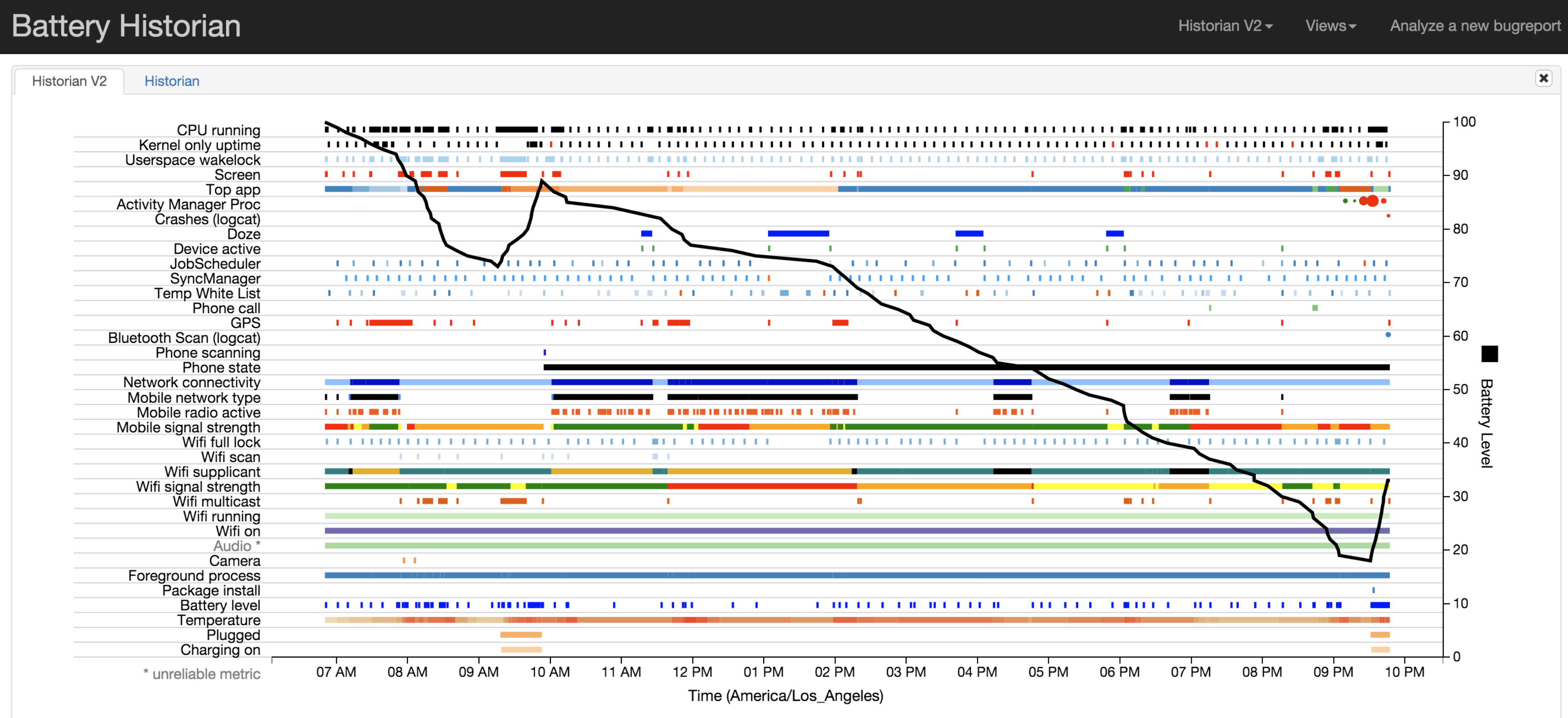Click the blue Bluetooth Scan dot

[1388, 335]
